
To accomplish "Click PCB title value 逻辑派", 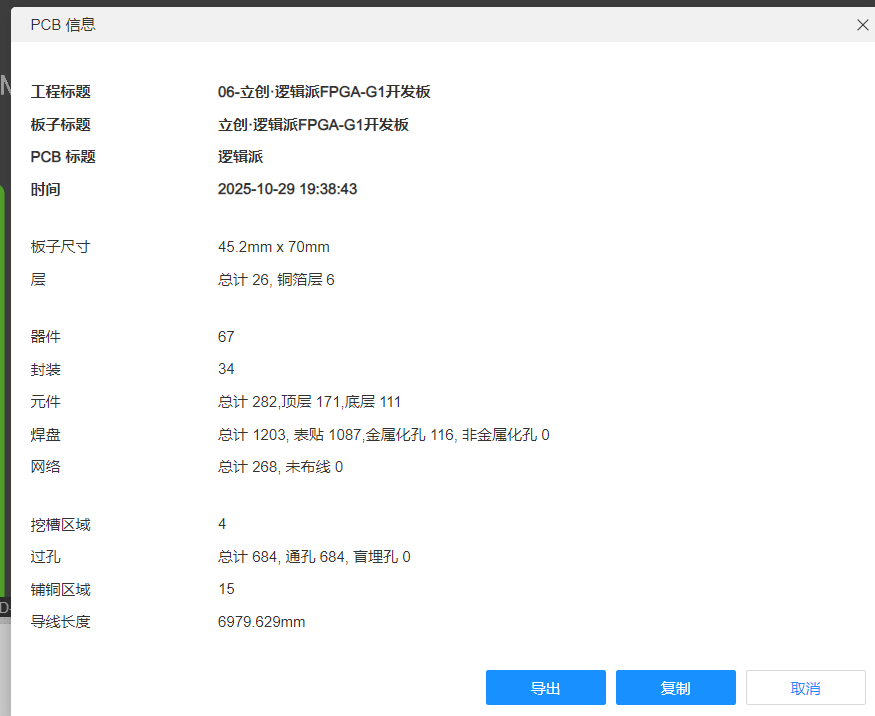I will pyautogui.click(x=240, y=157).
